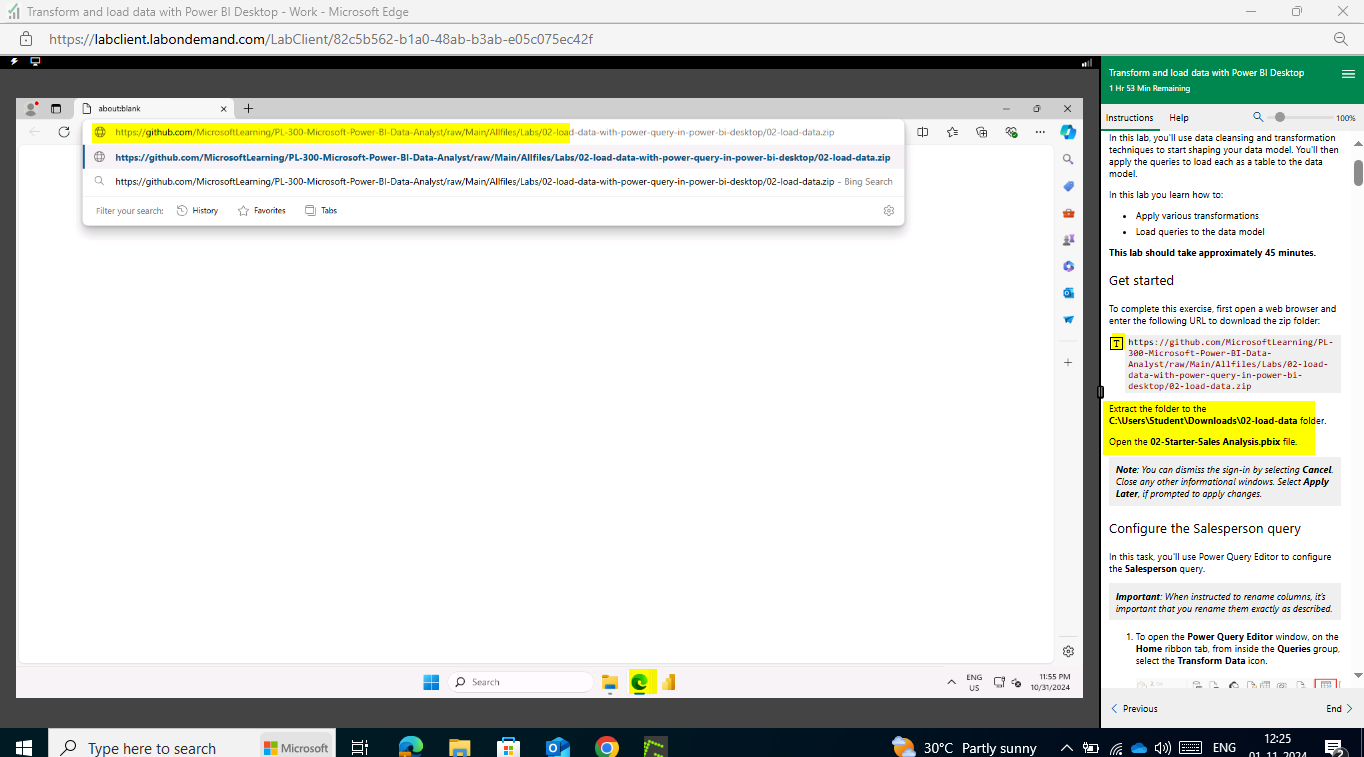Click the VM taskbar Search box
The height and width of the screenshot is (757, 1364).
pos(520,682)
